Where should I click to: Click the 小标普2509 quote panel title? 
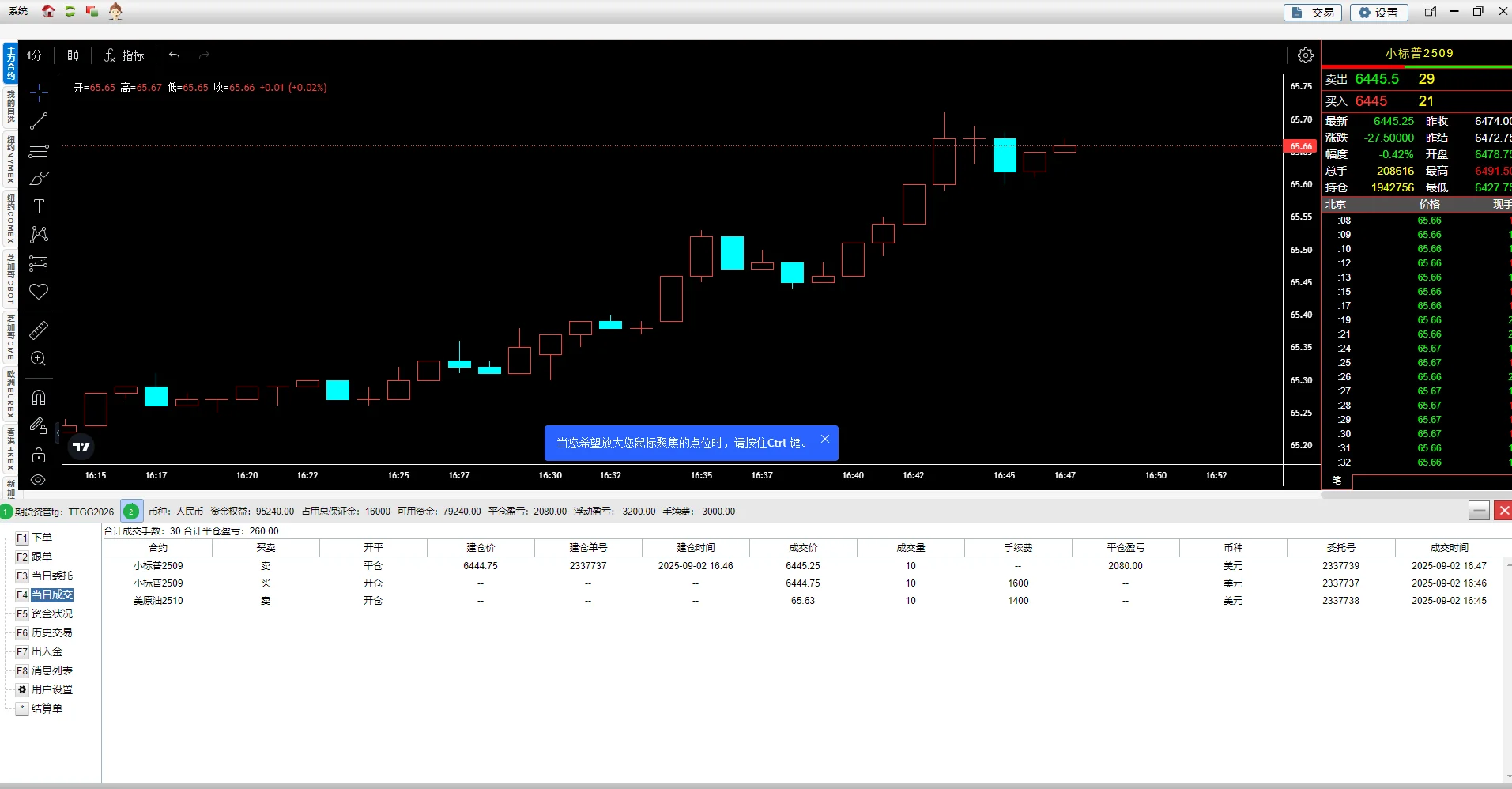click(1419, 53)
